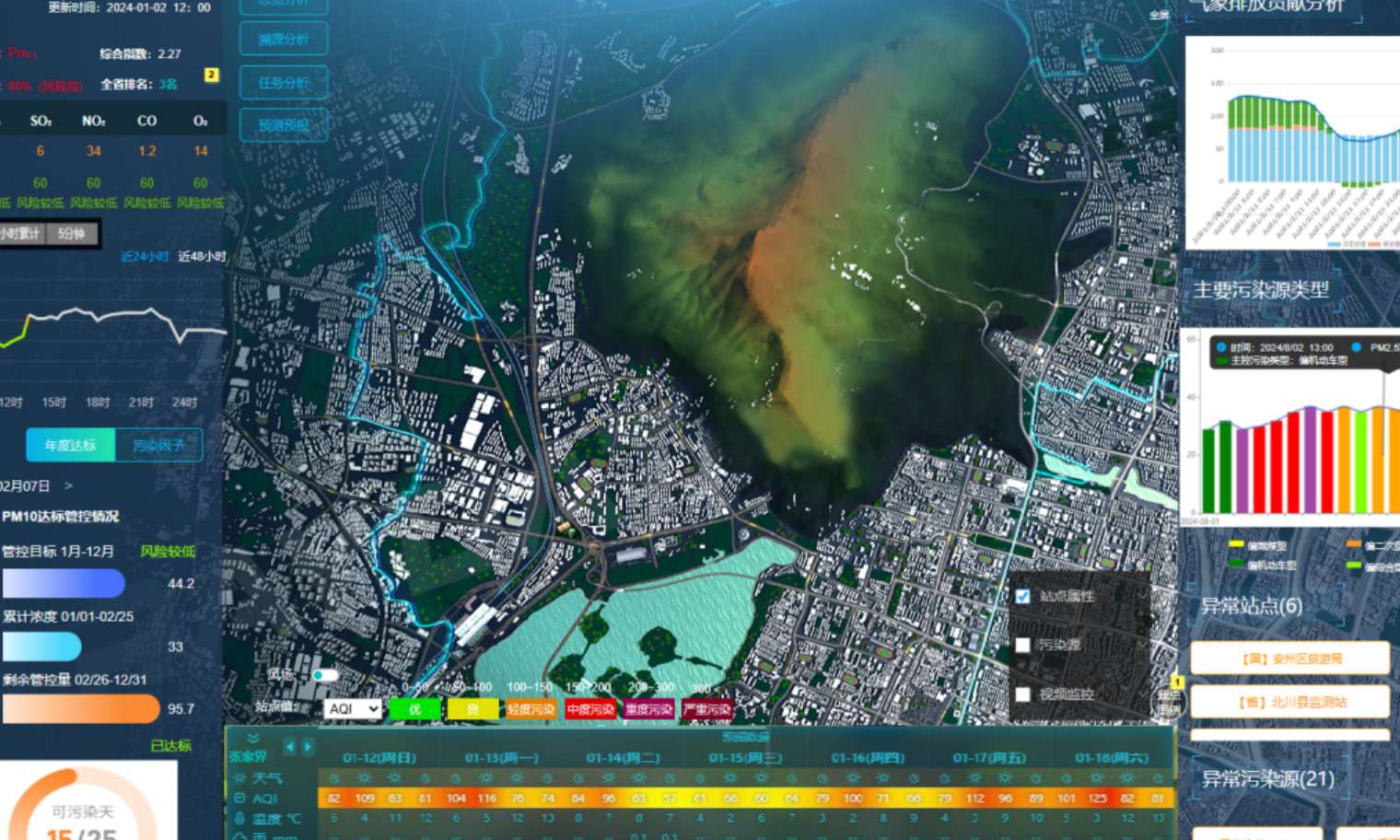The height and width of the screenshot is (840, 1400).
Task: Click the AQI cell with value 116
Action: tap(486, 799)
